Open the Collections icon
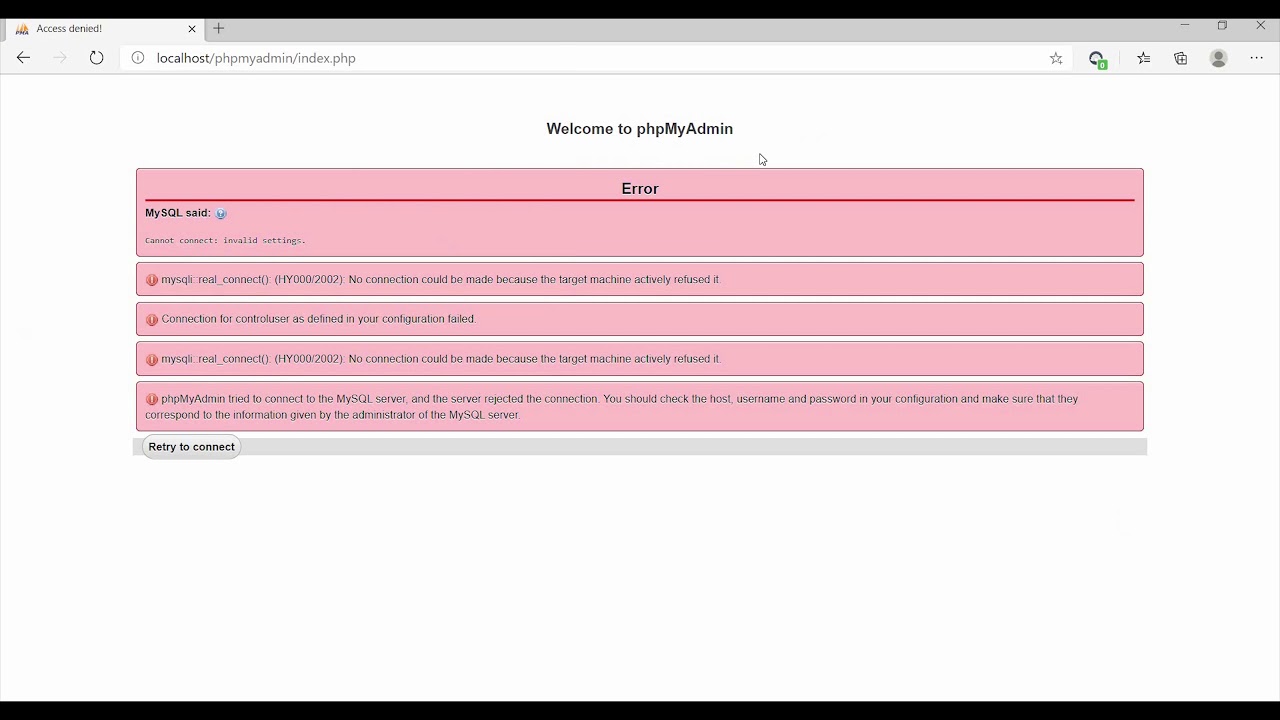 pyautogui.click(x=1181, y=58)
